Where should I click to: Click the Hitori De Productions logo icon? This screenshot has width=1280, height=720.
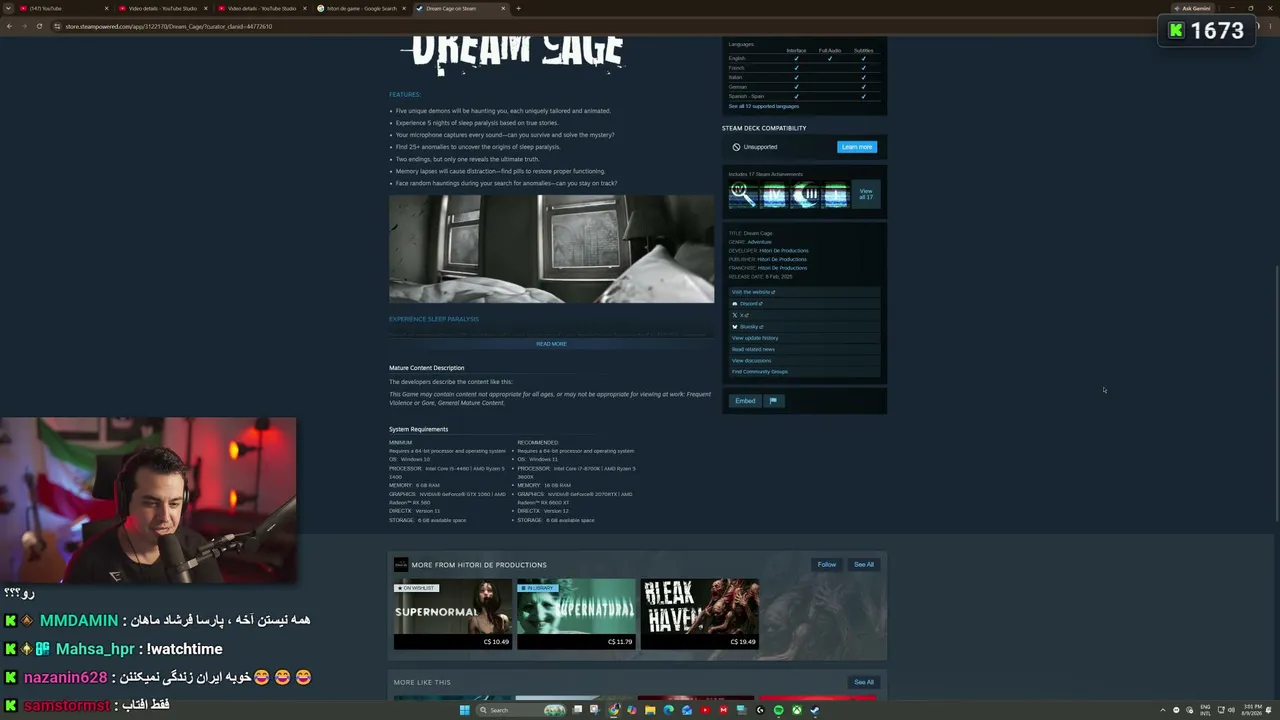[x=401, y=565]
